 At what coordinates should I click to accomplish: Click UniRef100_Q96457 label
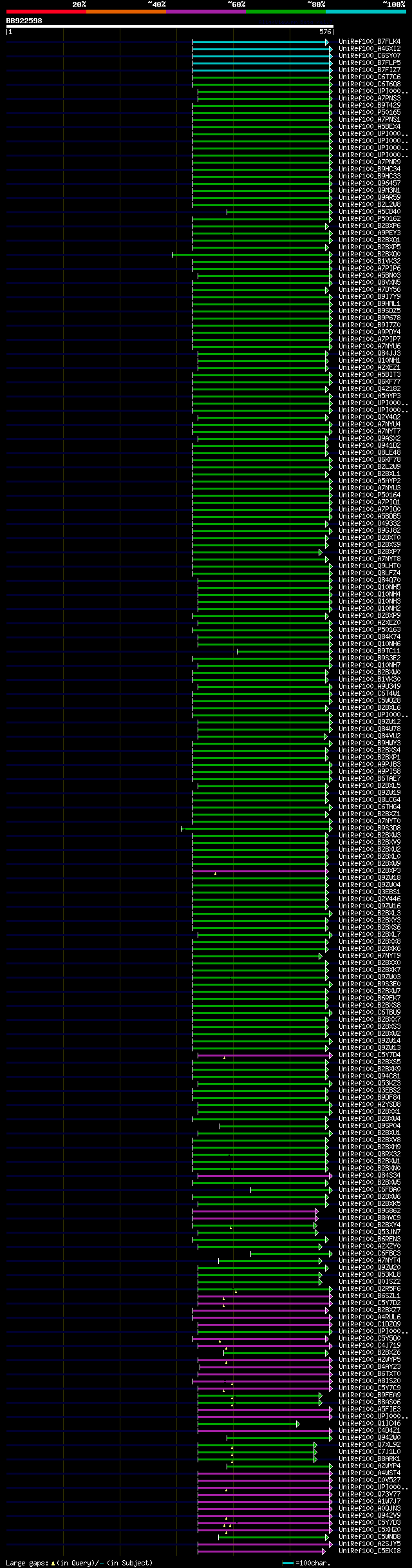coord(370,184)
